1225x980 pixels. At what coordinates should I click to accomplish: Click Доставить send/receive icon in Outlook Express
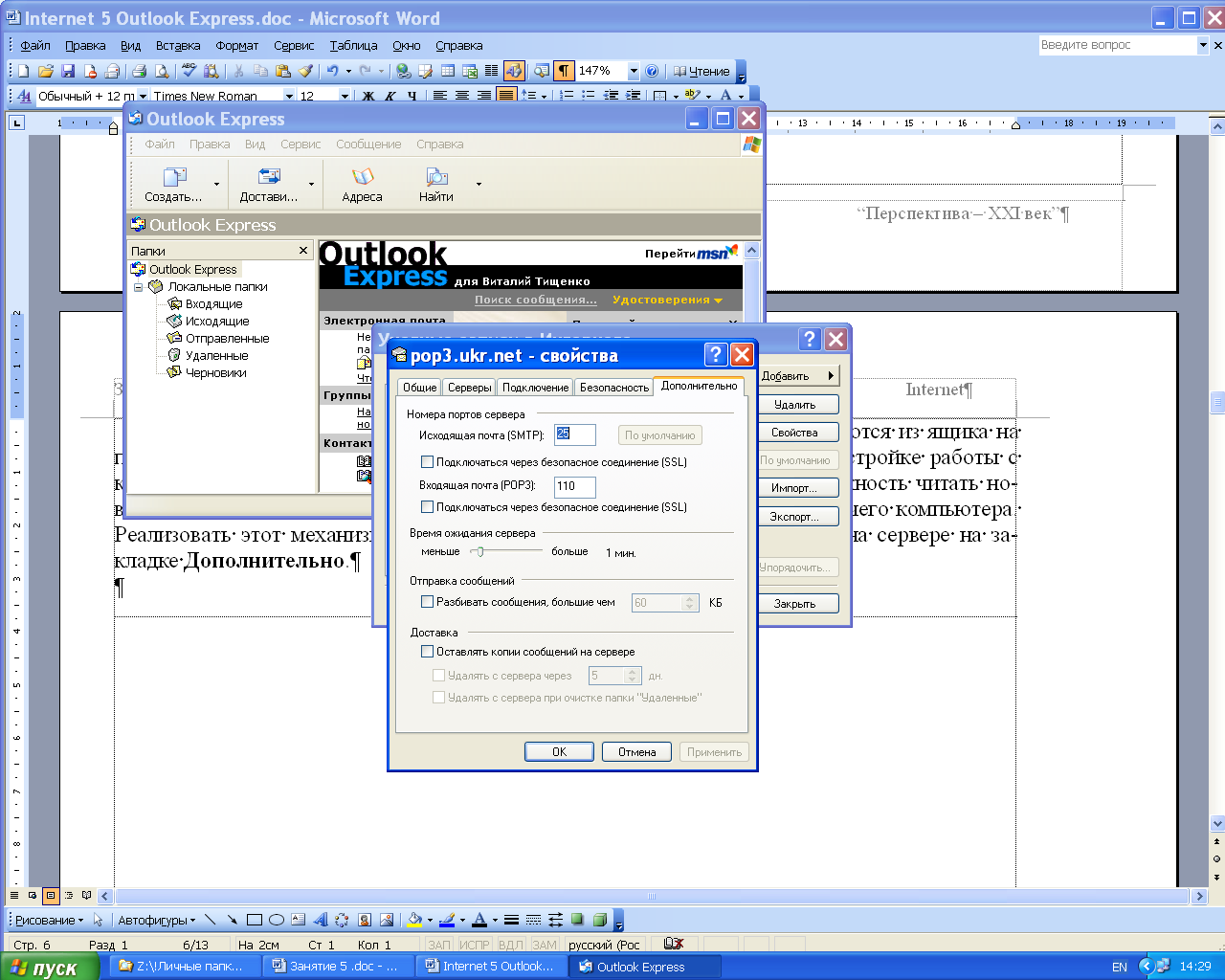269,184
